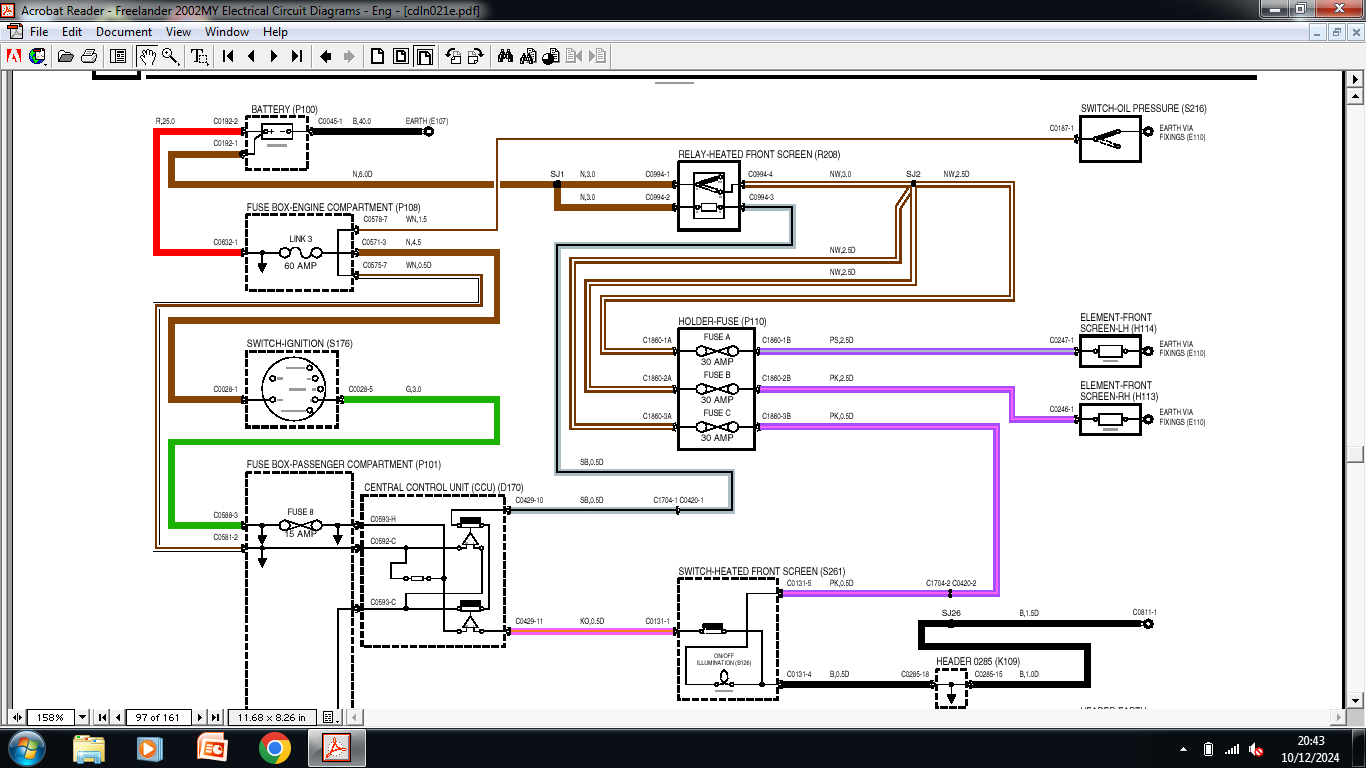Click the CENTRAL CONTROL UNIT (CCU) (D170) label
Viewport: 1366px width, 768px height.
[x=443, y=487]
